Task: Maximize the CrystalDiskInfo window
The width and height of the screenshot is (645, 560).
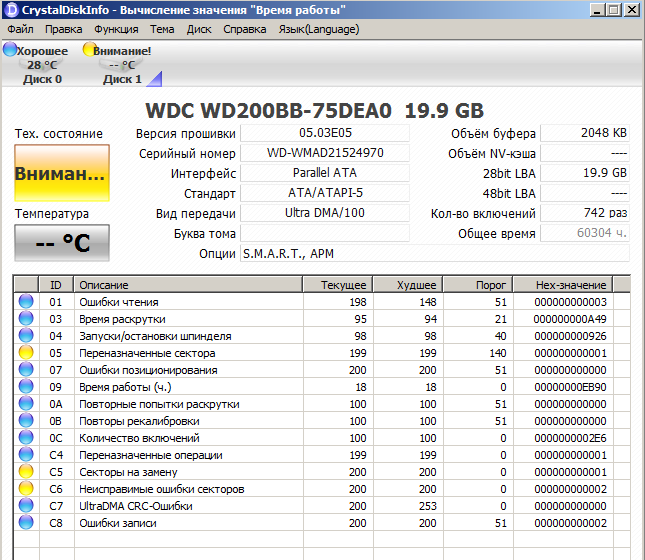Action: [614, 9]
